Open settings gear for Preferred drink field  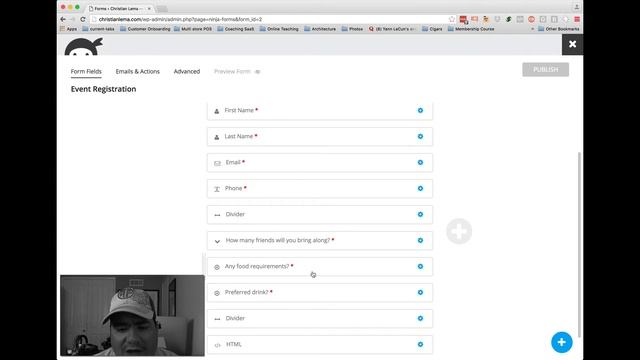pyautogui.click(x=420, y=292)
